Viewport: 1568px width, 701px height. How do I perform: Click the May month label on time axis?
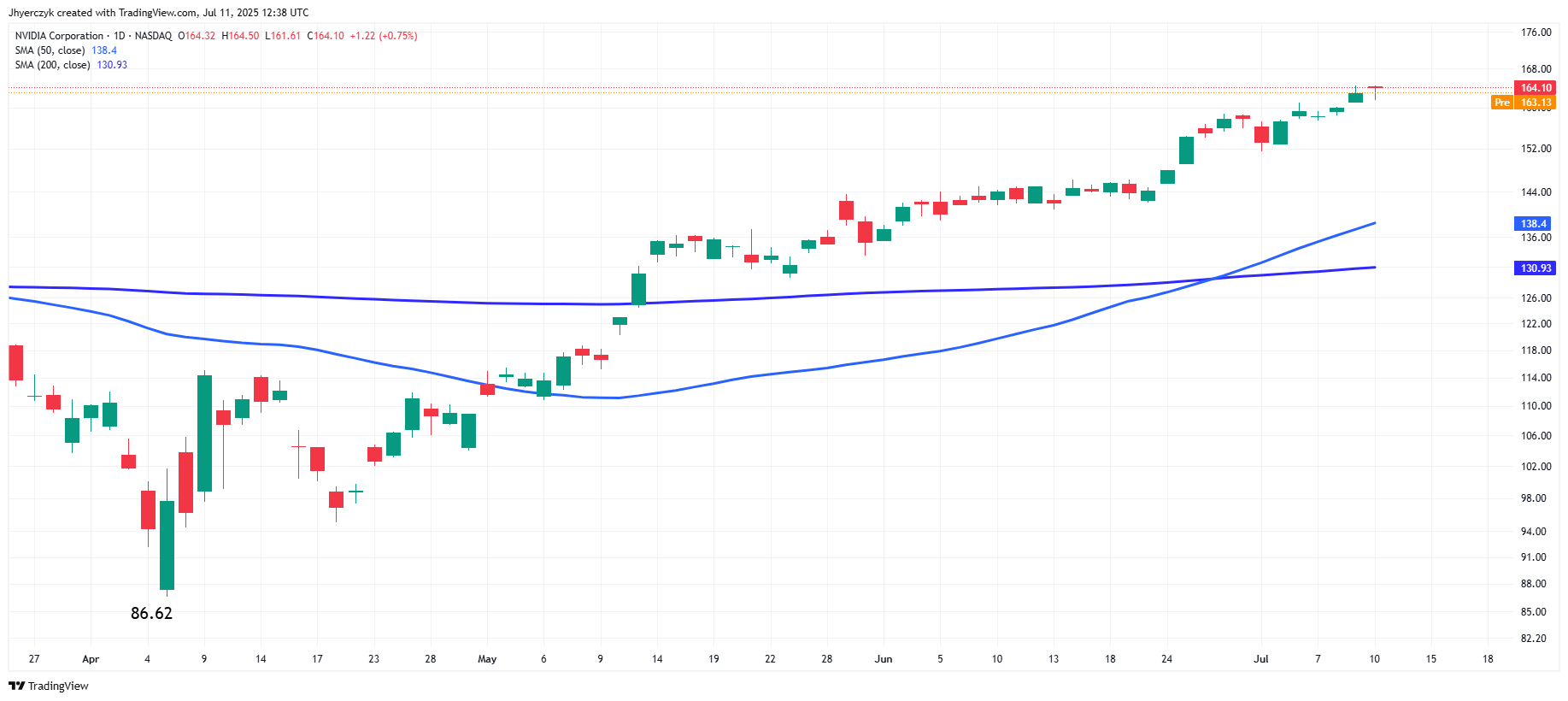(x=487, y=659)
